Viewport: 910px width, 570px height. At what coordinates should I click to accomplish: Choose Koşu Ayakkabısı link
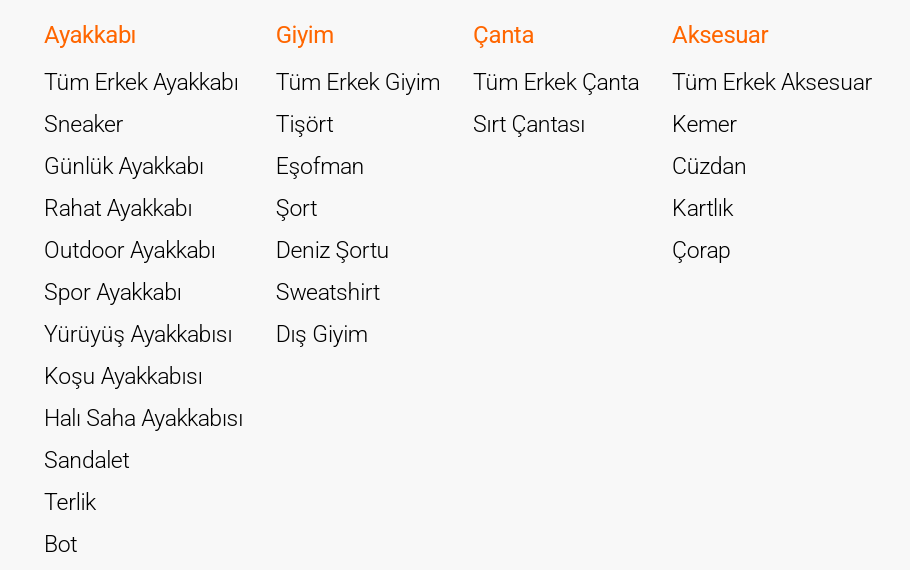click(123, 376)
